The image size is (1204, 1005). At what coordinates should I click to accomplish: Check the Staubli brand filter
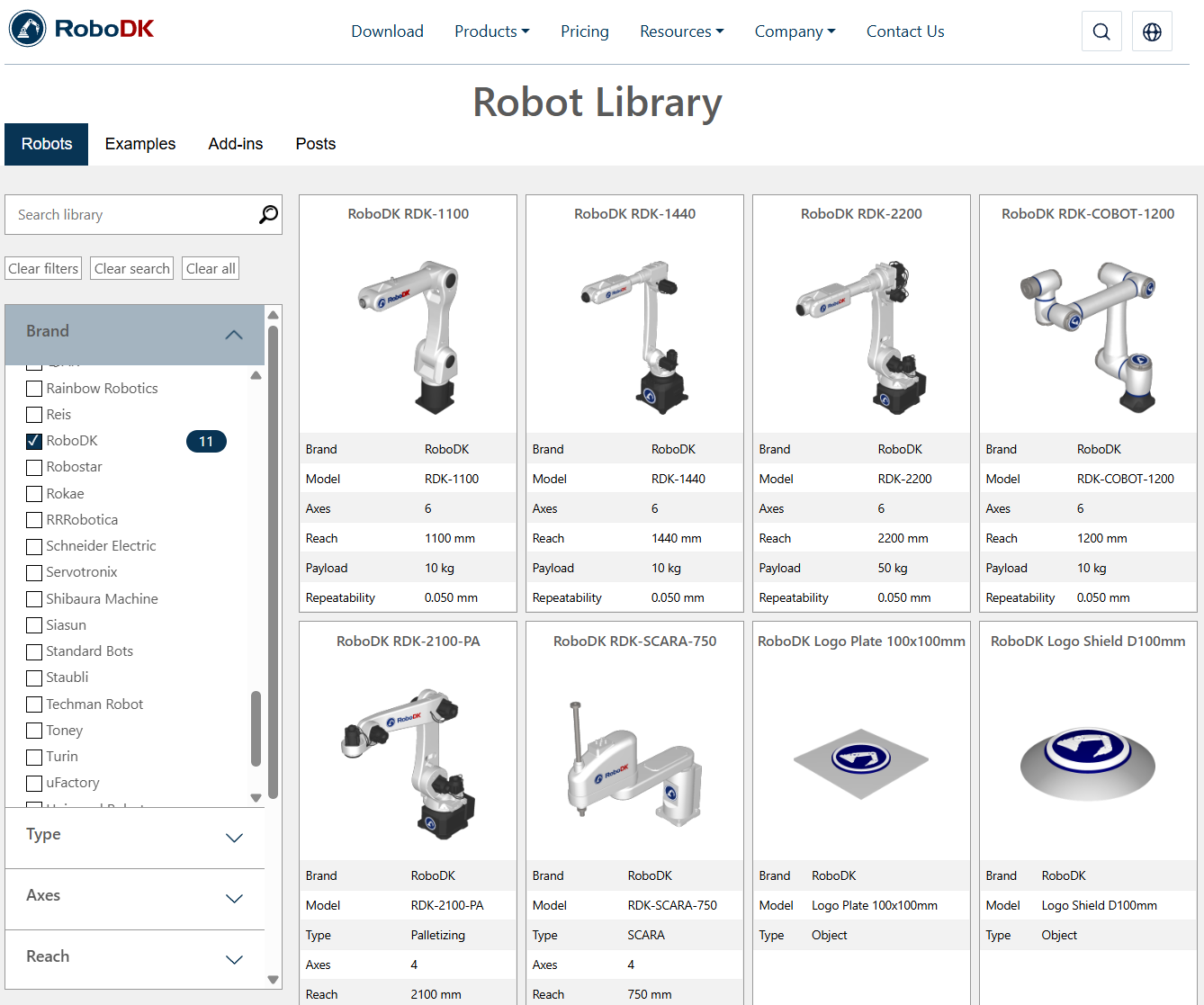[x=34, y=677]
